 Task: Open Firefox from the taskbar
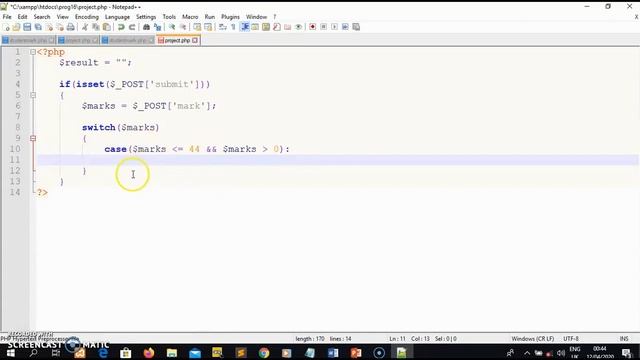(149, 353)
